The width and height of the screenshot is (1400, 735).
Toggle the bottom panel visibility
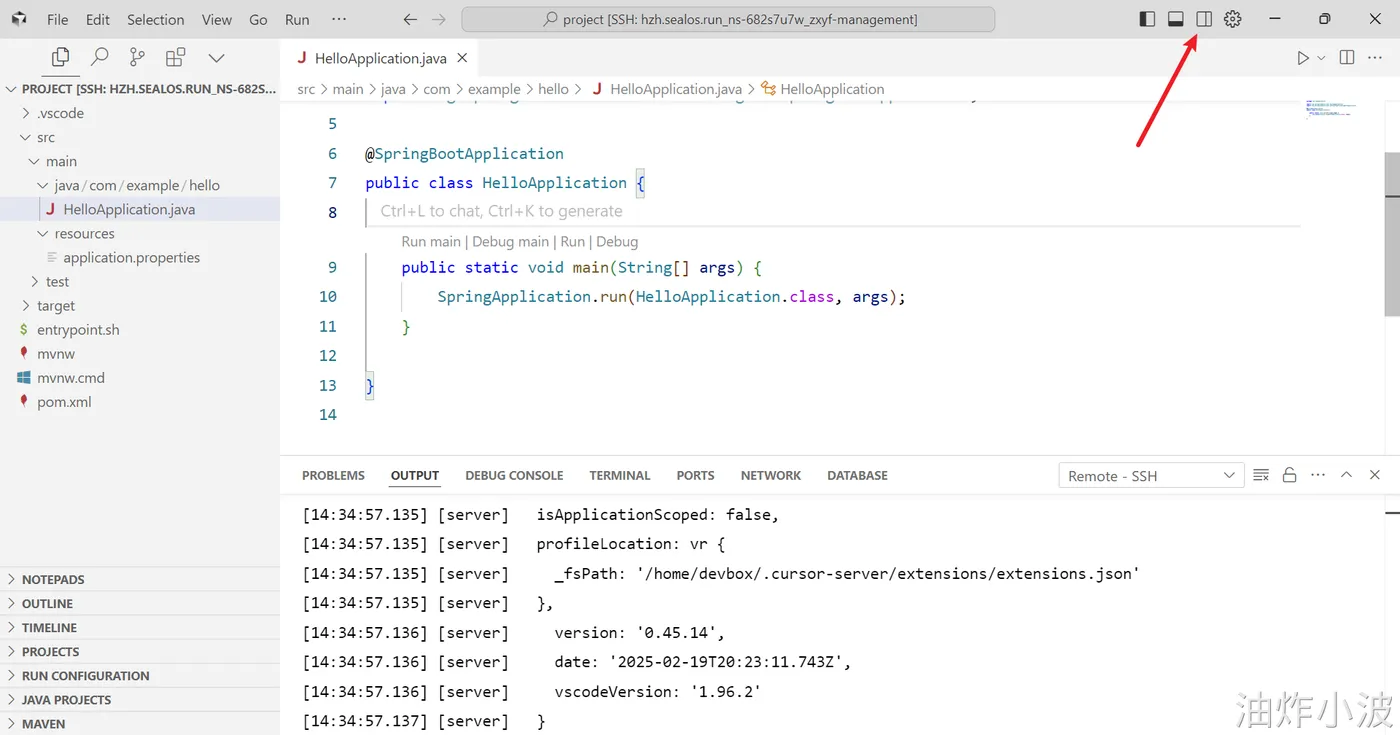(x=1176, y=19)
